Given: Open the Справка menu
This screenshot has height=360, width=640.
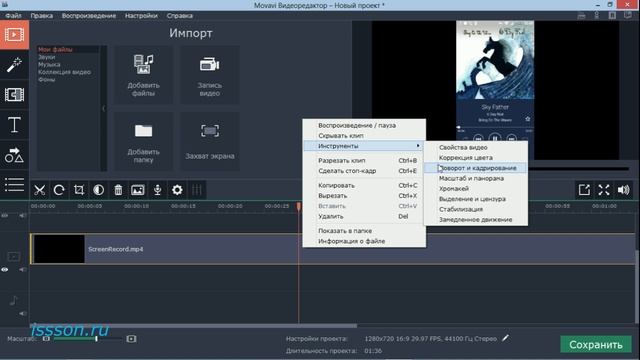Looking at the screenshot, I should point(180,16).
